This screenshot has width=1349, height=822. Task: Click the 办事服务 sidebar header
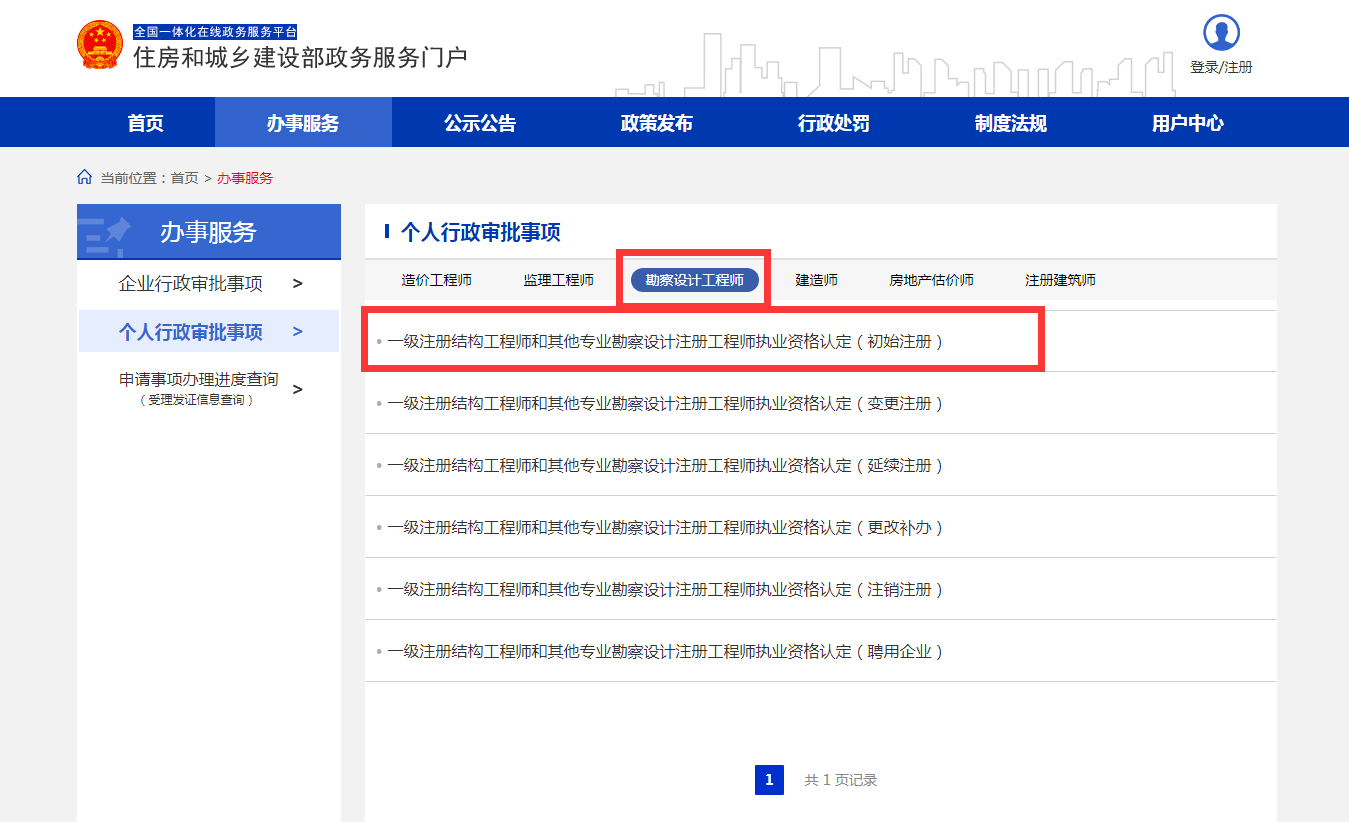[209, 232]
